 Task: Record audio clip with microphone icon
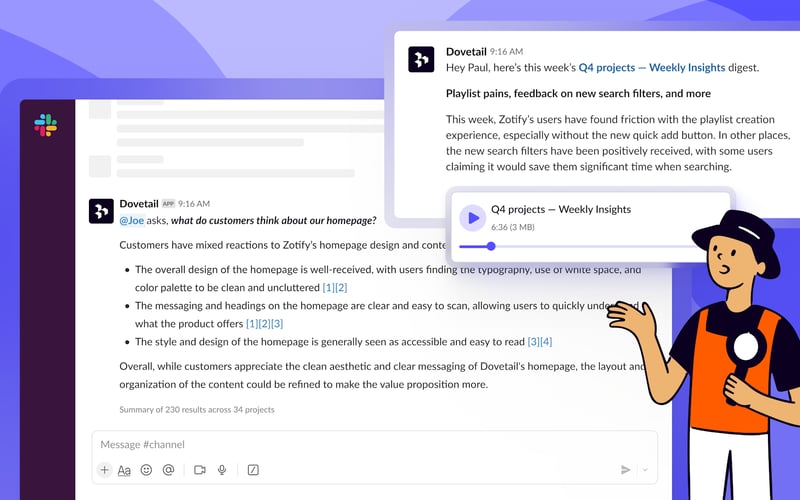click(x=222, y=470)
